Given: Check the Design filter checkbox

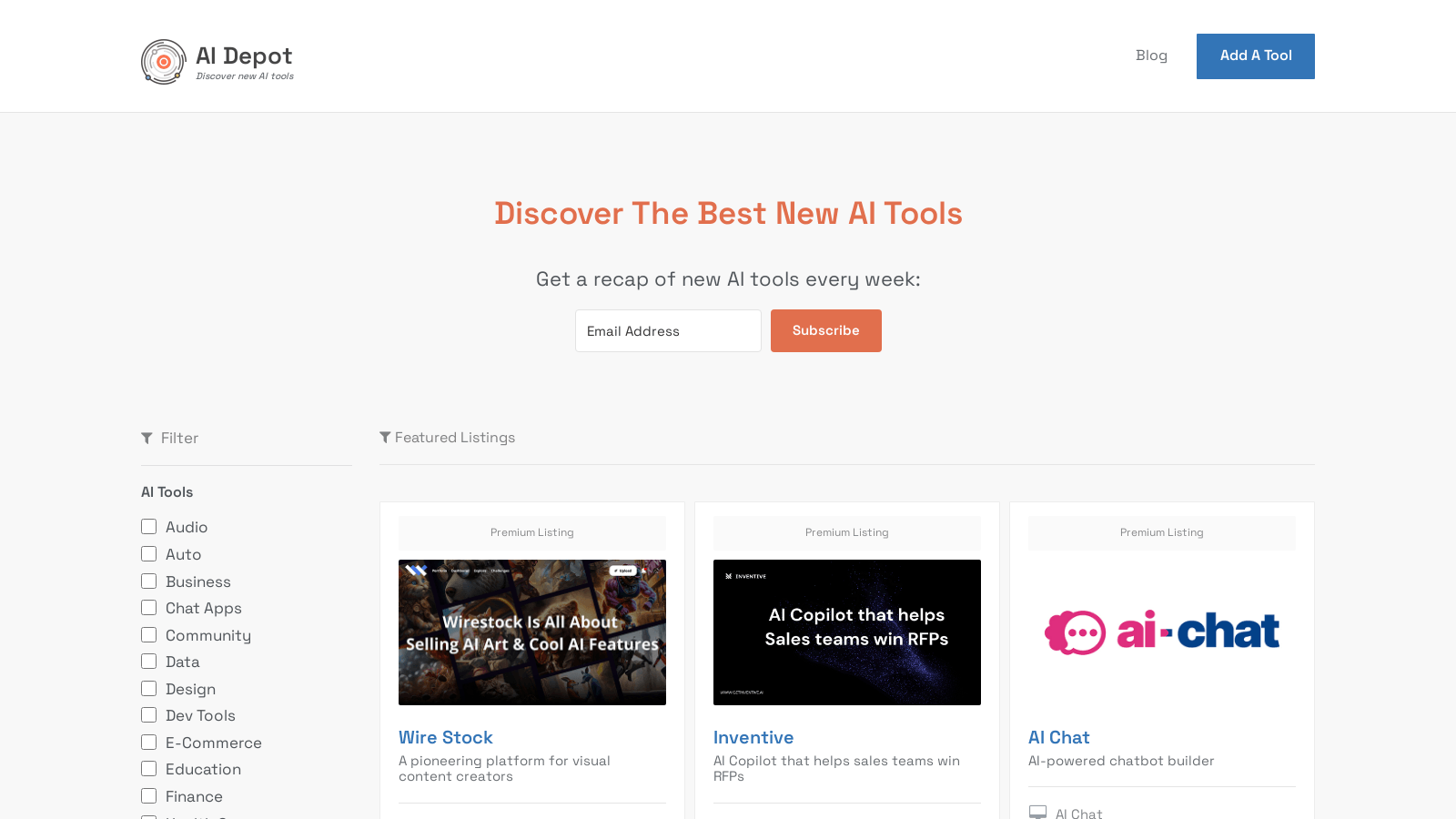Looking at the screenshot, I should [149, 689].
